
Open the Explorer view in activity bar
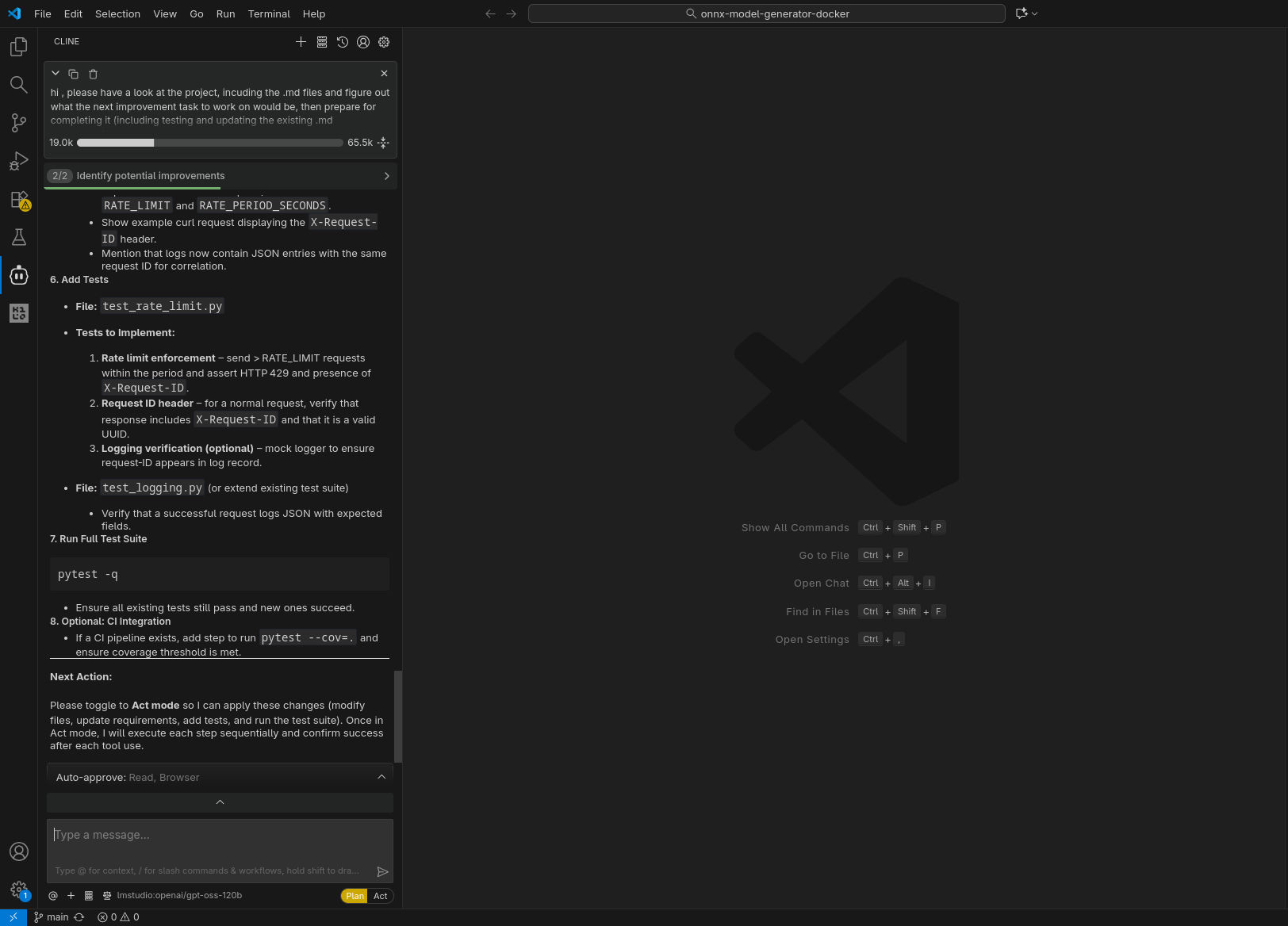18,47
